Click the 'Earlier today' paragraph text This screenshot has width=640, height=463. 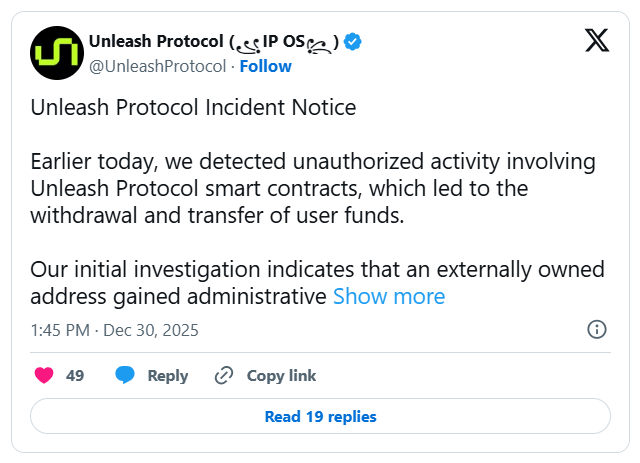click(x=300, y=188)
